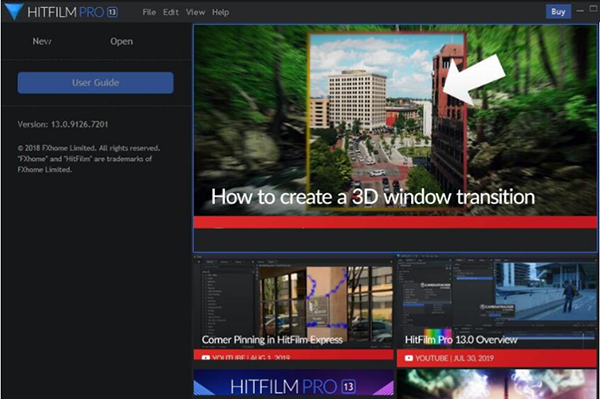The height and width of the screenshot is (399, 600).
Task: Open HitFilm Pro 13.0 Overview video
Action: click(497, 310)
